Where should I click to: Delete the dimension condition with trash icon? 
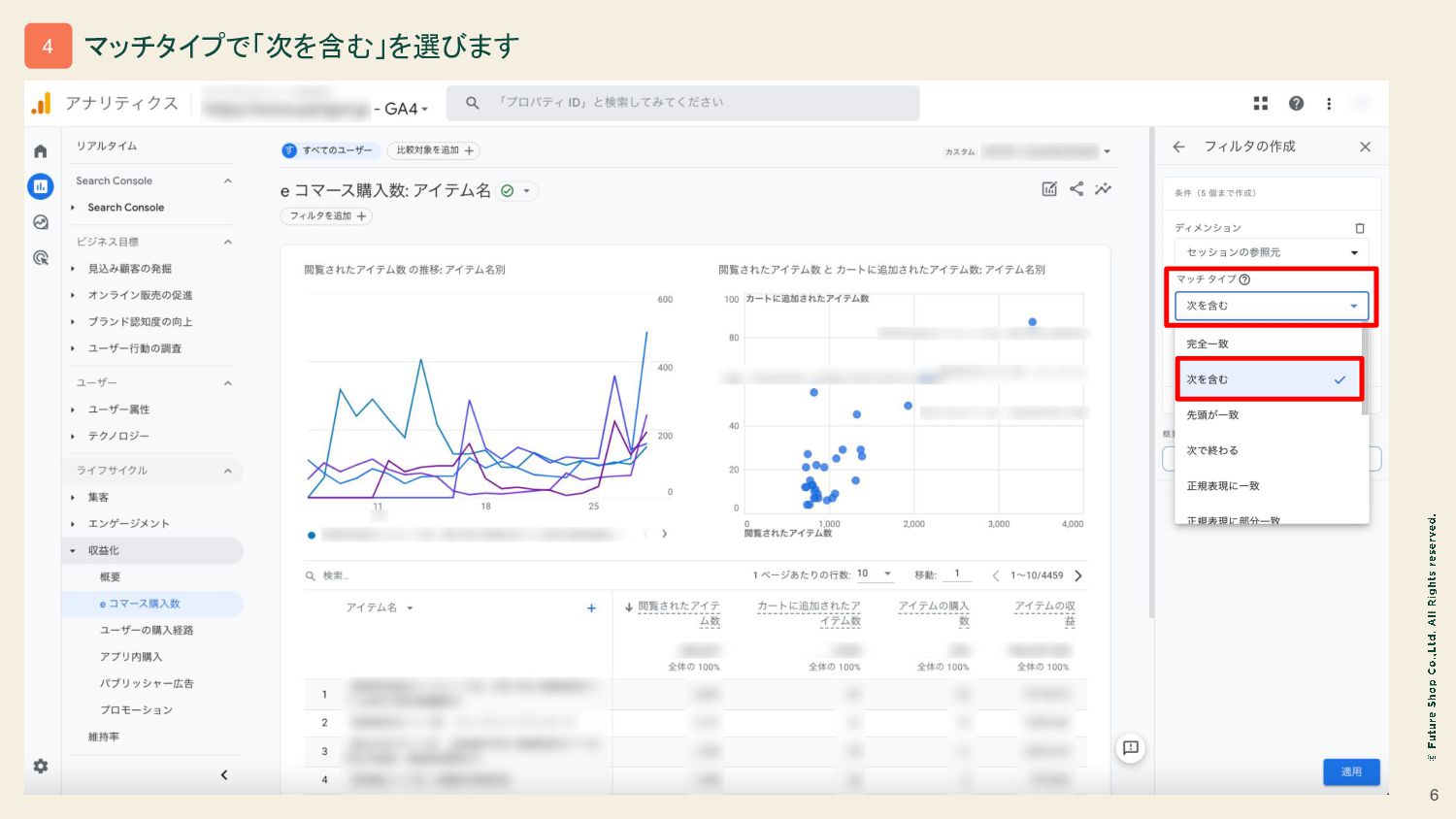tap(1359, 228)
